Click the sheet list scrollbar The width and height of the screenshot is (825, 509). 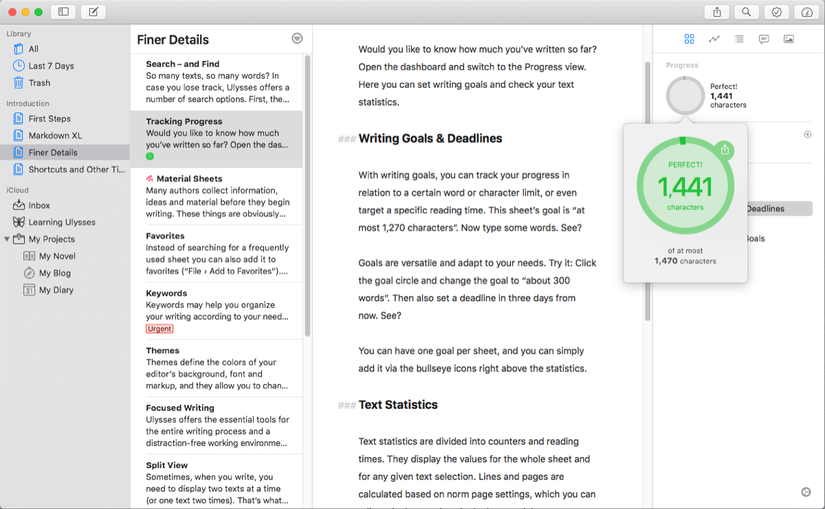point(307,196)
